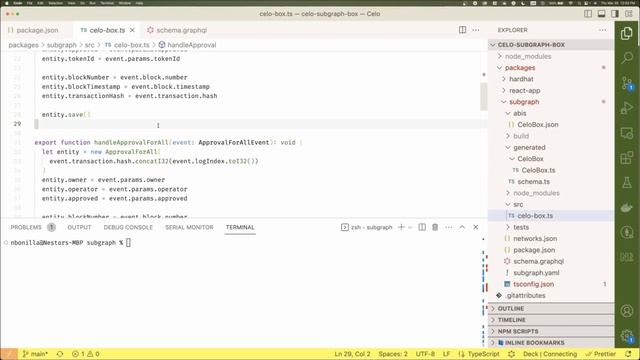Open networks.json in the explorer

click(551, 238)
